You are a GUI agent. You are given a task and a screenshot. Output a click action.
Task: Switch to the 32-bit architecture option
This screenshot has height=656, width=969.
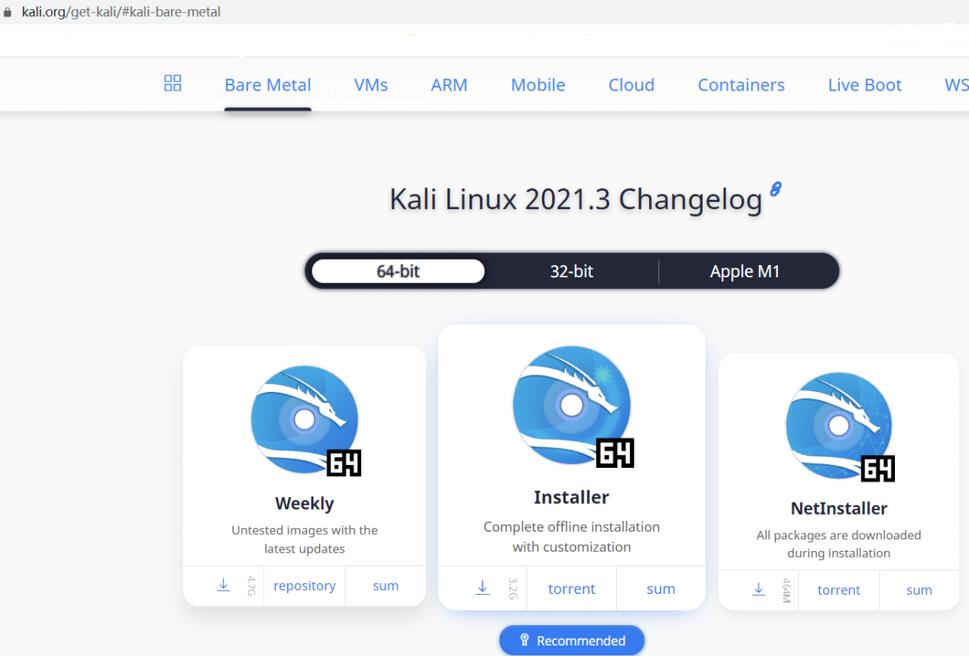coord(571,271)
